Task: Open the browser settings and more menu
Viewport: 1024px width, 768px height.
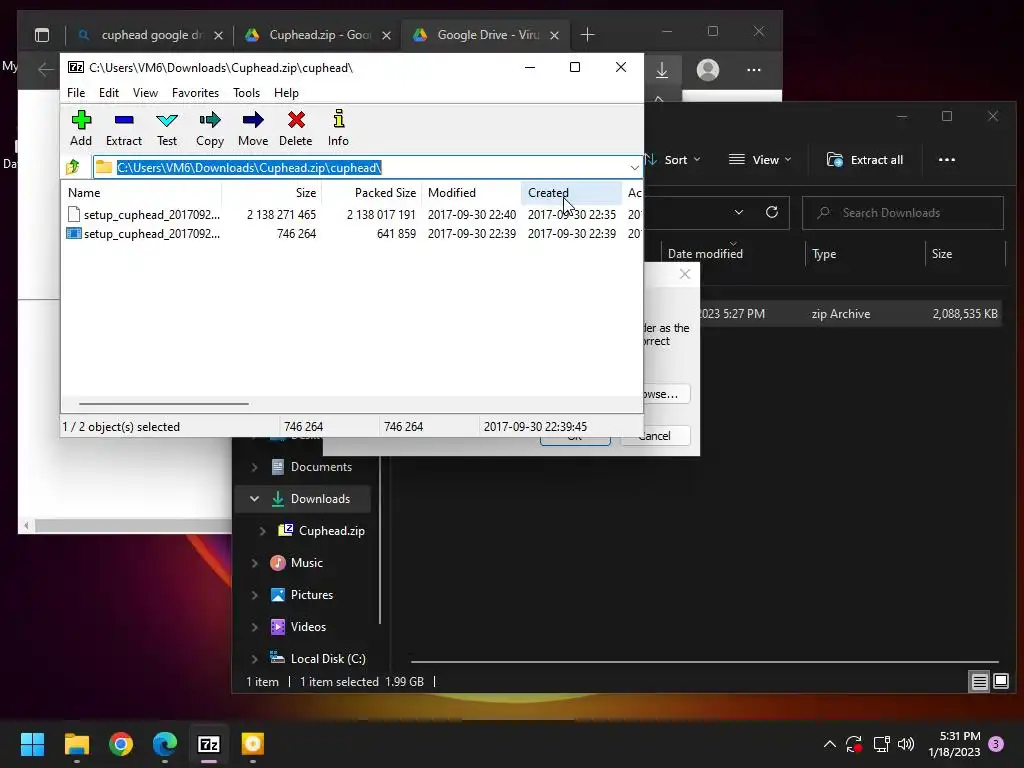Action: pyautogui.click(x=754, y=70)
